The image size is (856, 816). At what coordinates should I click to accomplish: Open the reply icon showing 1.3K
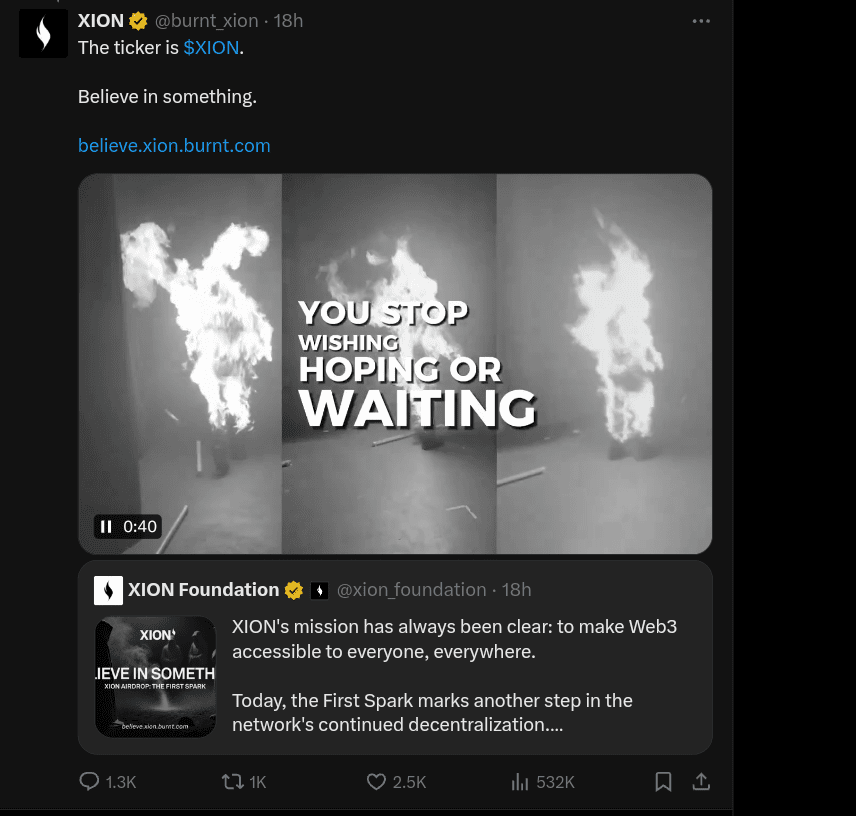coord(90,781)
